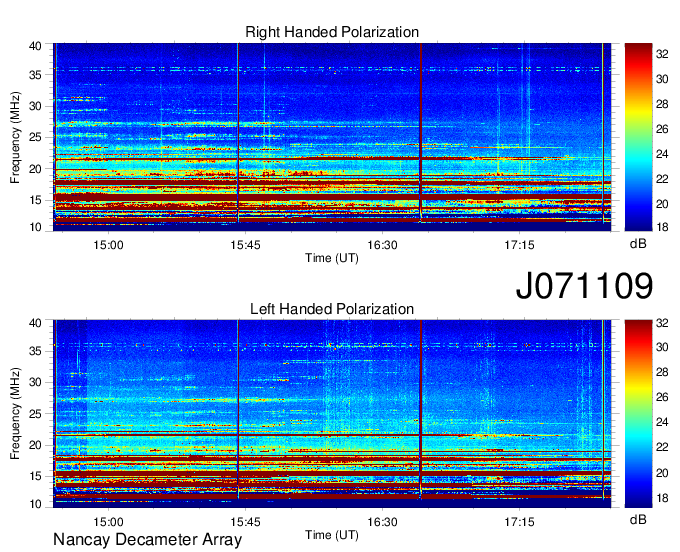
Task: Click the "Right Handed Polarization" plot title
Action: [x=332, y=32]
